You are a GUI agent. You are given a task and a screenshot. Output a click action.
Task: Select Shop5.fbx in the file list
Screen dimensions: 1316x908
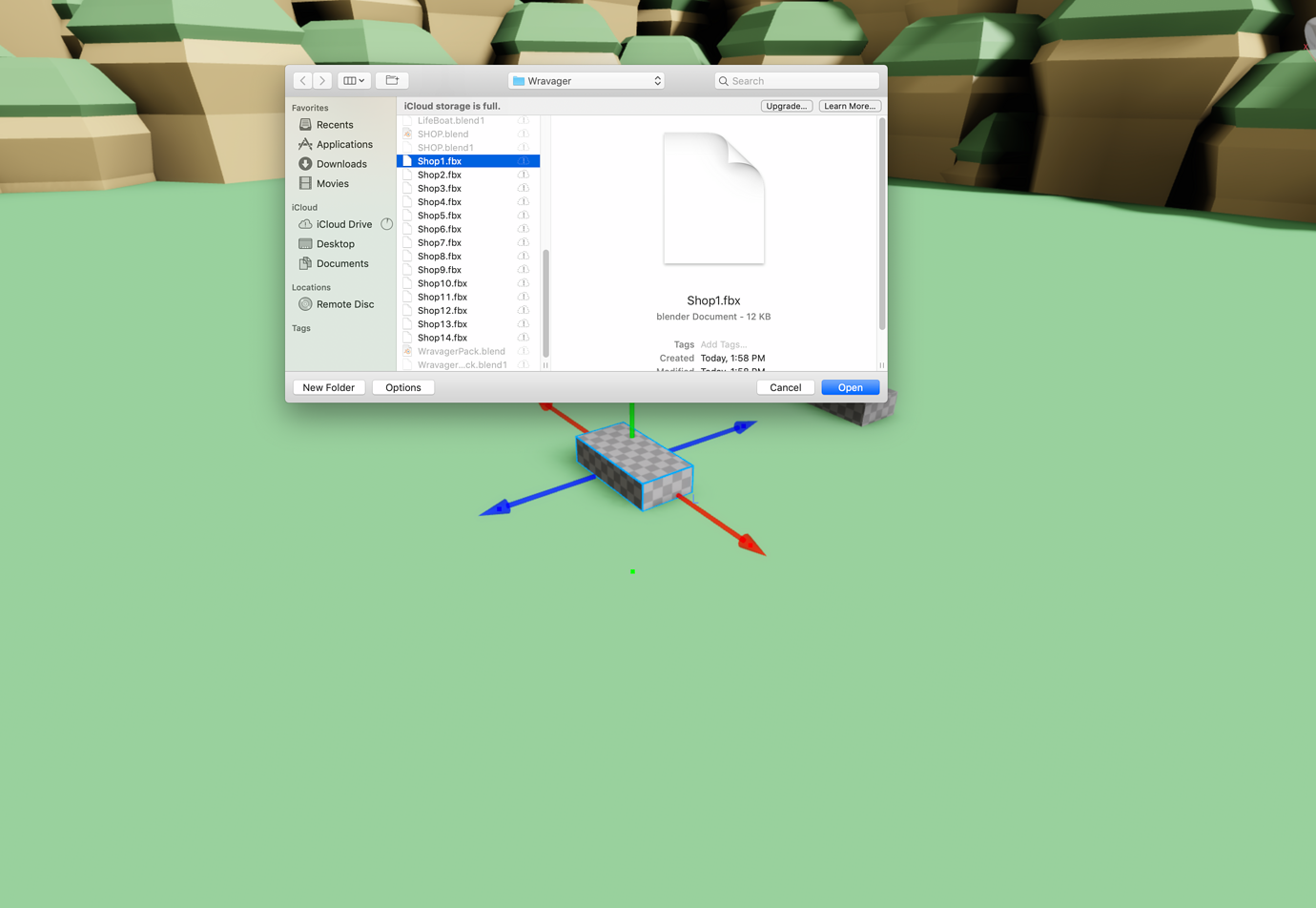pyautogui.click(x=468, y=216)
